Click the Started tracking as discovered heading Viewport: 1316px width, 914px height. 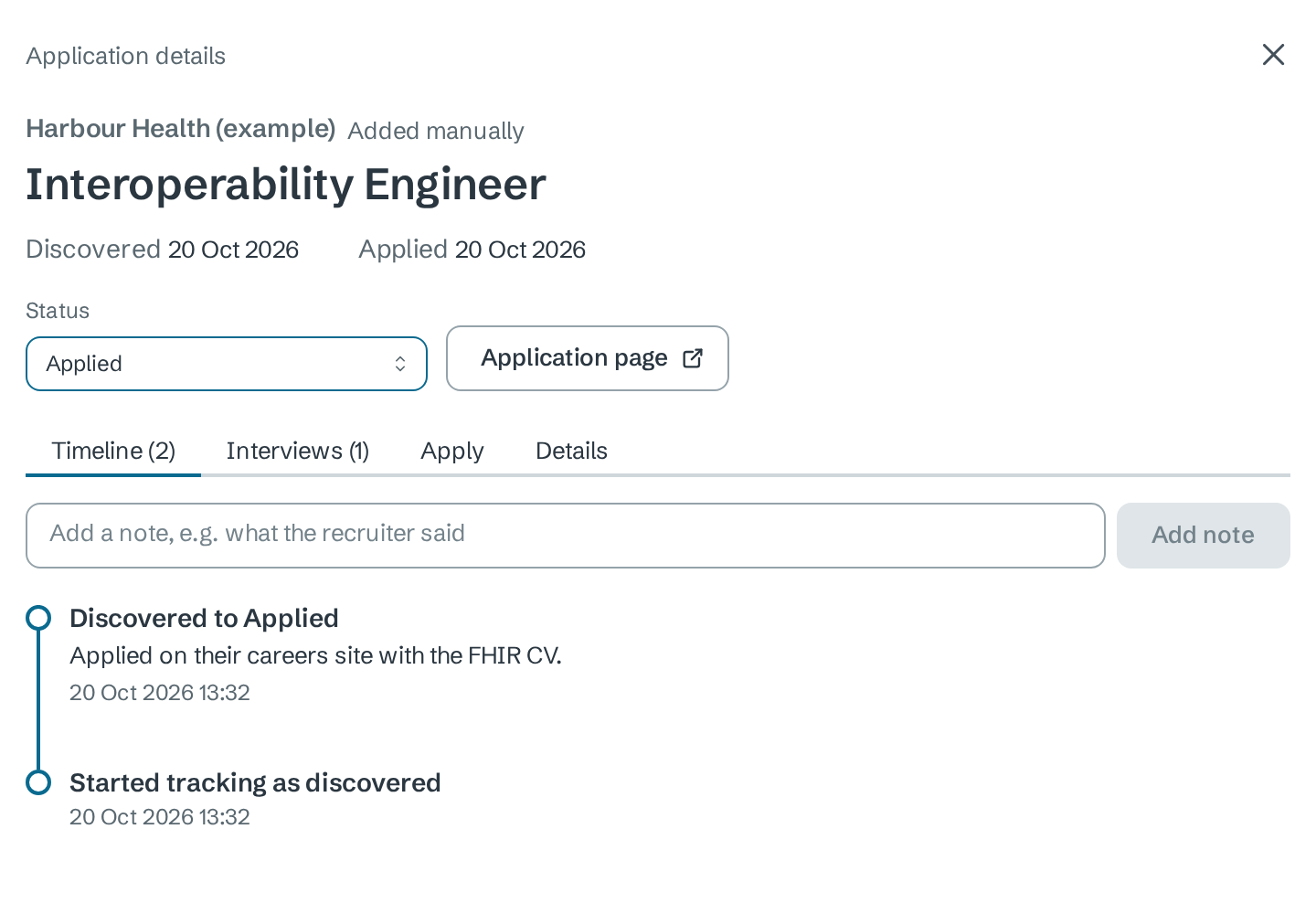(x=255, y=783)
